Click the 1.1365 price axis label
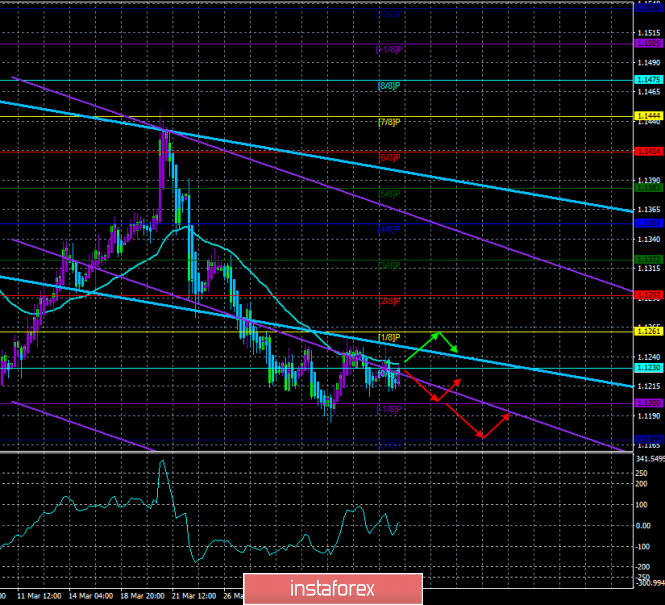665x605 pixels. [x=649, y=210]
